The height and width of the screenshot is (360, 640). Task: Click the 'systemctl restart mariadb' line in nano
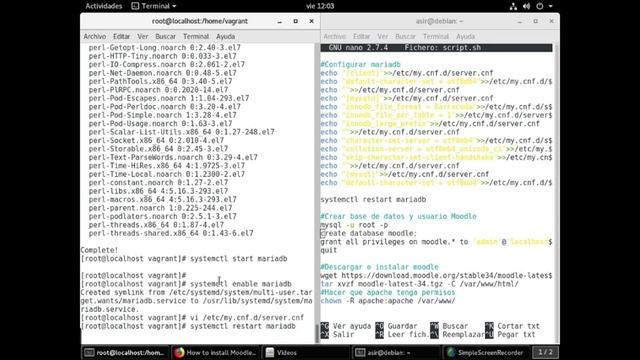coord(373,200)
